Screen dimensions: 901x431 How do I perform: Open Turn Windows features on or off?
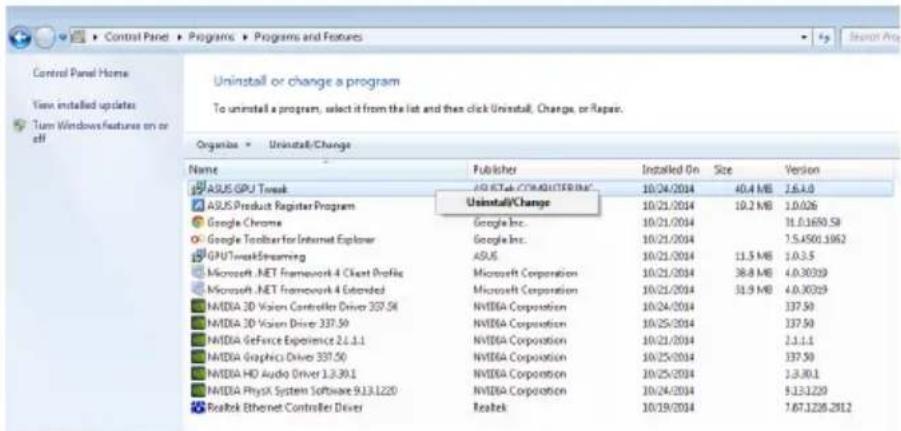pyautogui.click(x=100, y=132)
